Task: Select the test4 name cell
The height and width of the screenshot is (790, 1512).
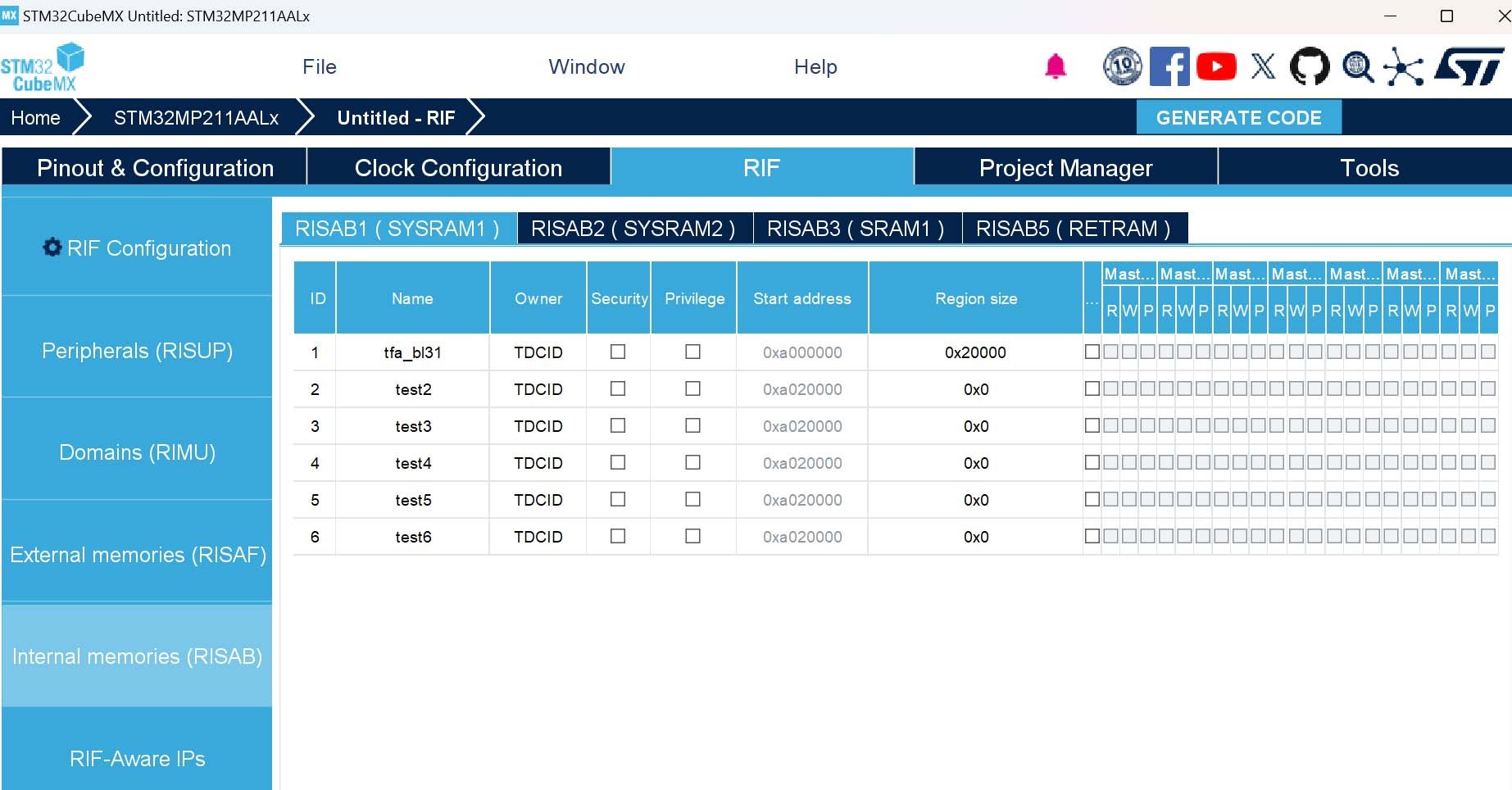Action: click(413, 463)
